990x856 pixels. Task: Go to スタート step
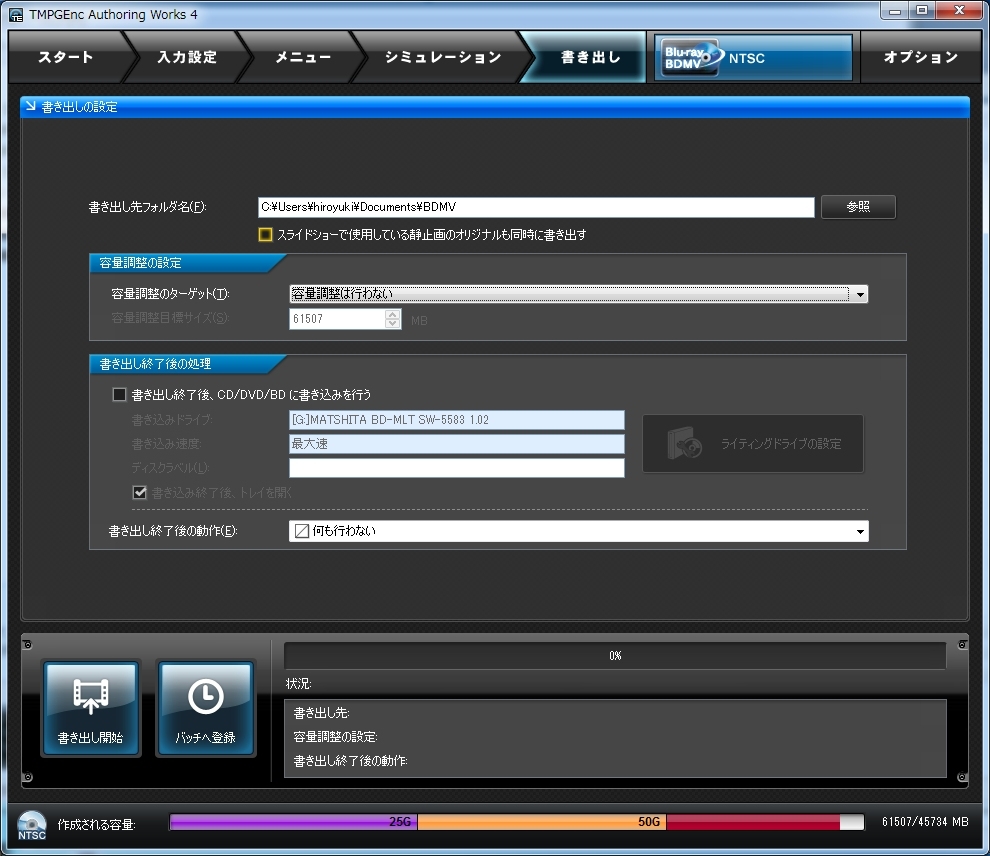66,57
